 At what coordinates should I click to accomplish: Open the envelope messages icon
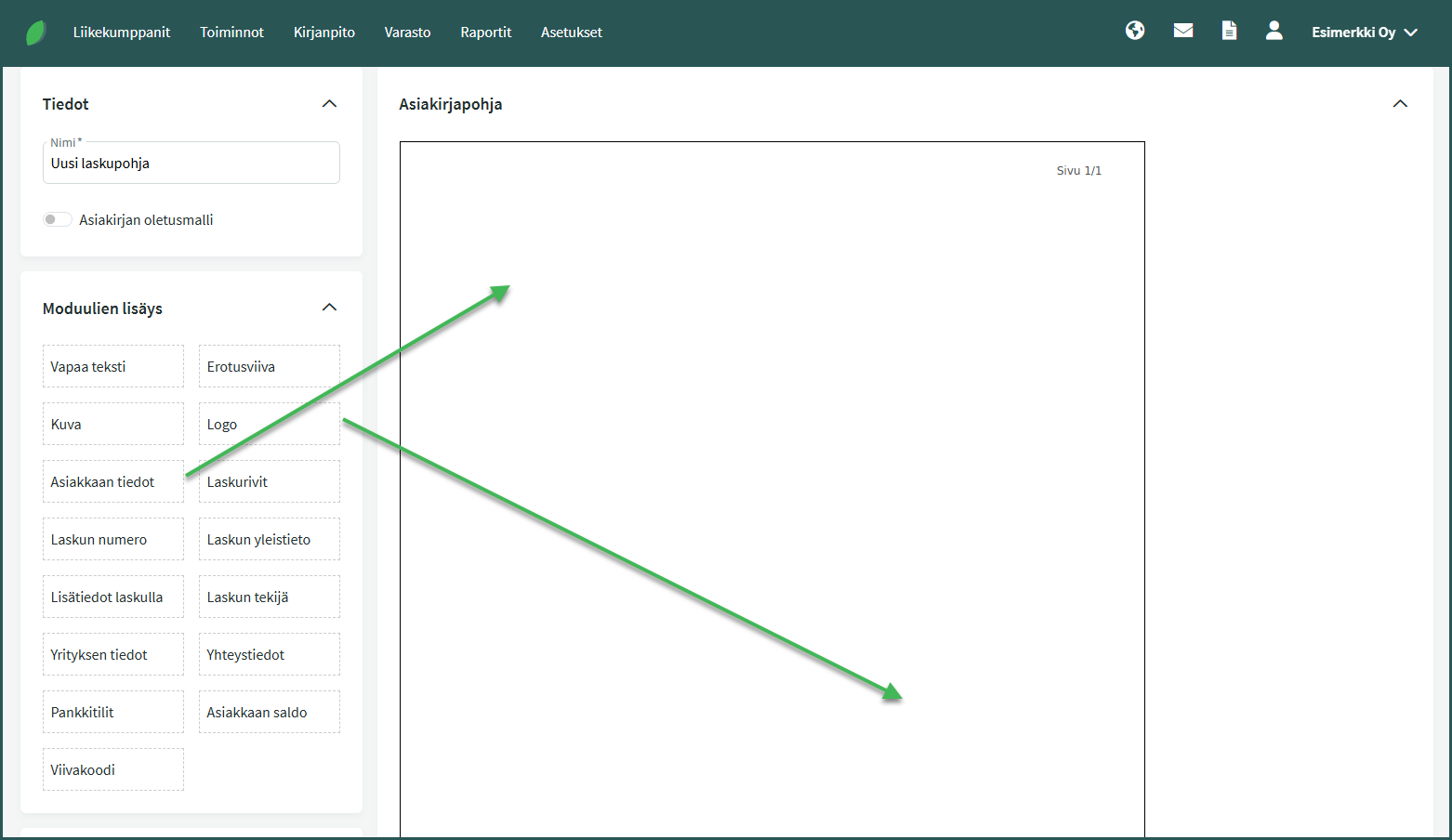coord(1182,31)
